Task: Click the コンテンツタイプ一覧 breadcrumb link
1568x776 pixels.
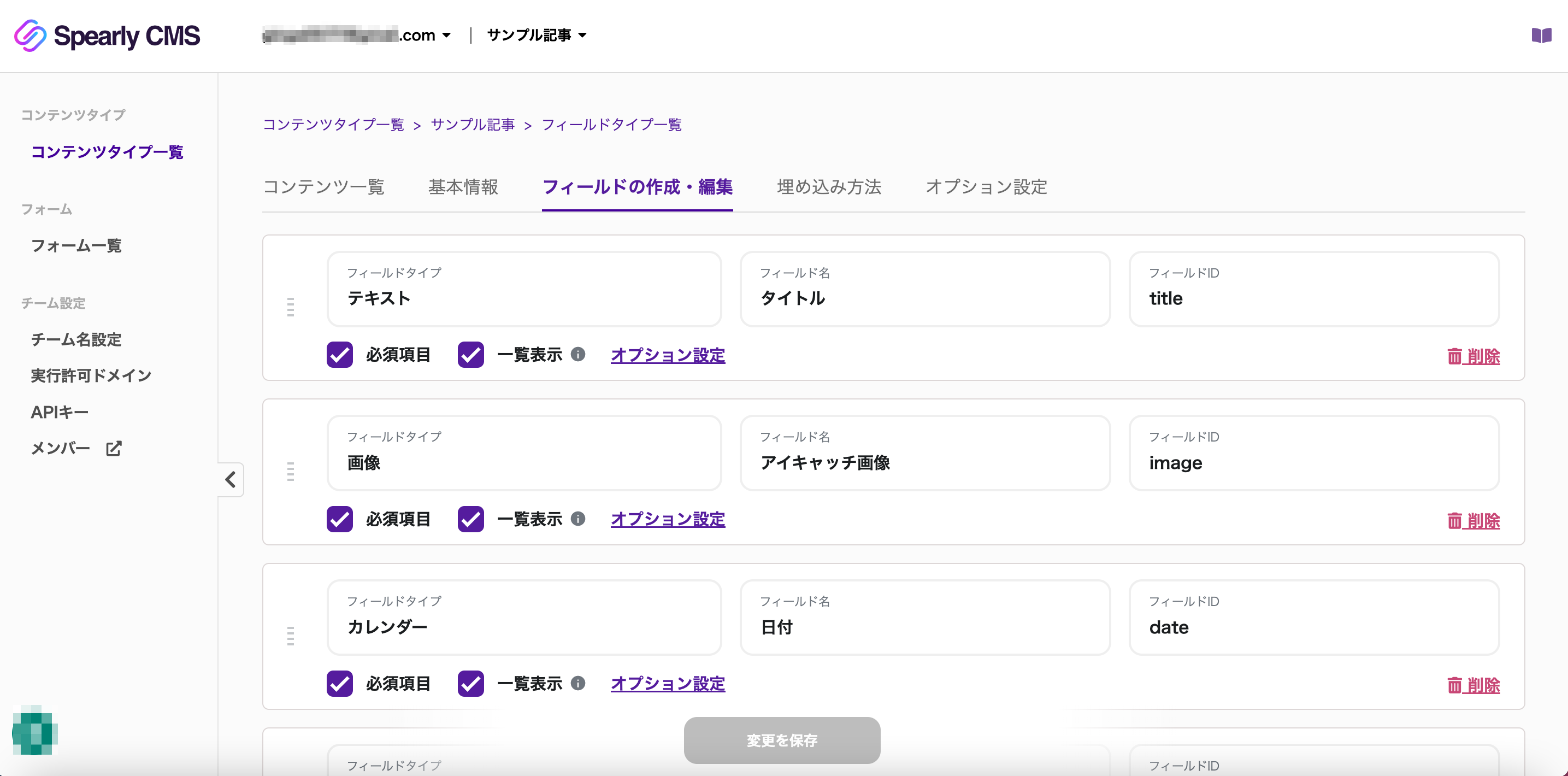Action: pos(333,125)
